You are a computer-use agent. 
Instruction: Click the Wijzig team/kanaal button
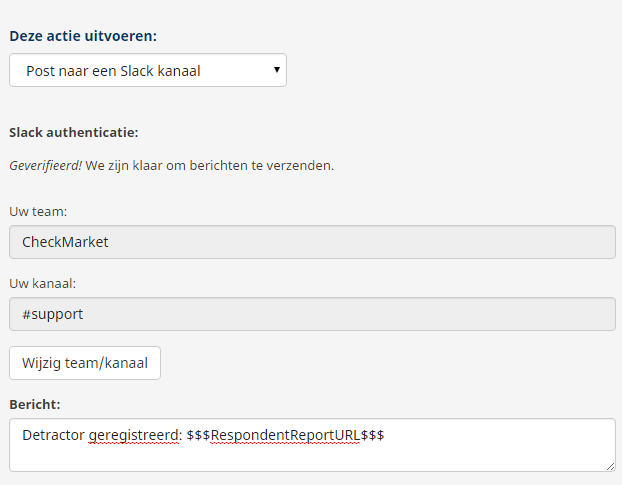click(x=85, y=363)
